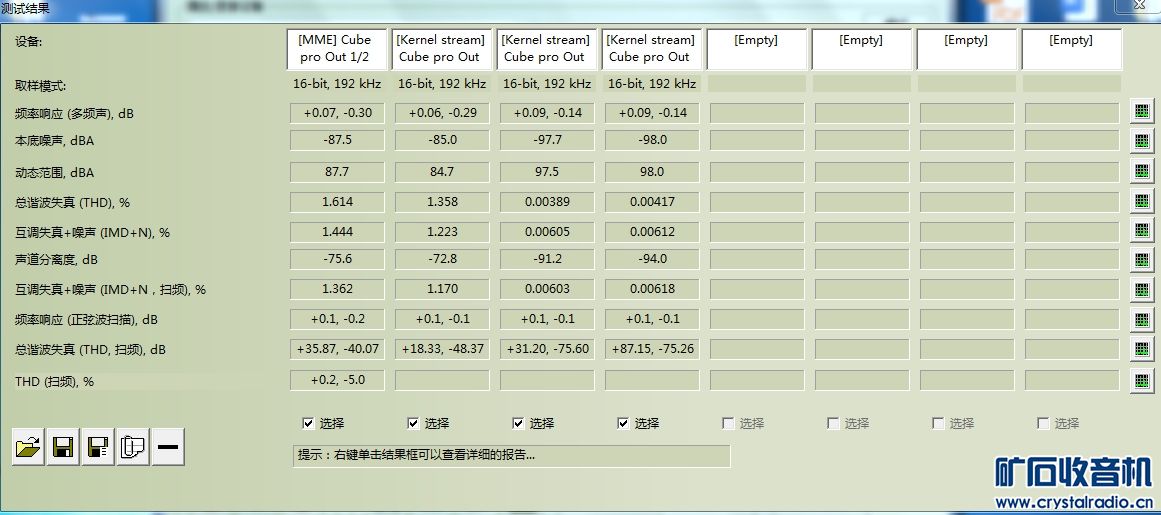Viewport: 1161px width, 515px height.
Task: Click the 1.362 swept IMD cell
Action: tap(338, 289)
